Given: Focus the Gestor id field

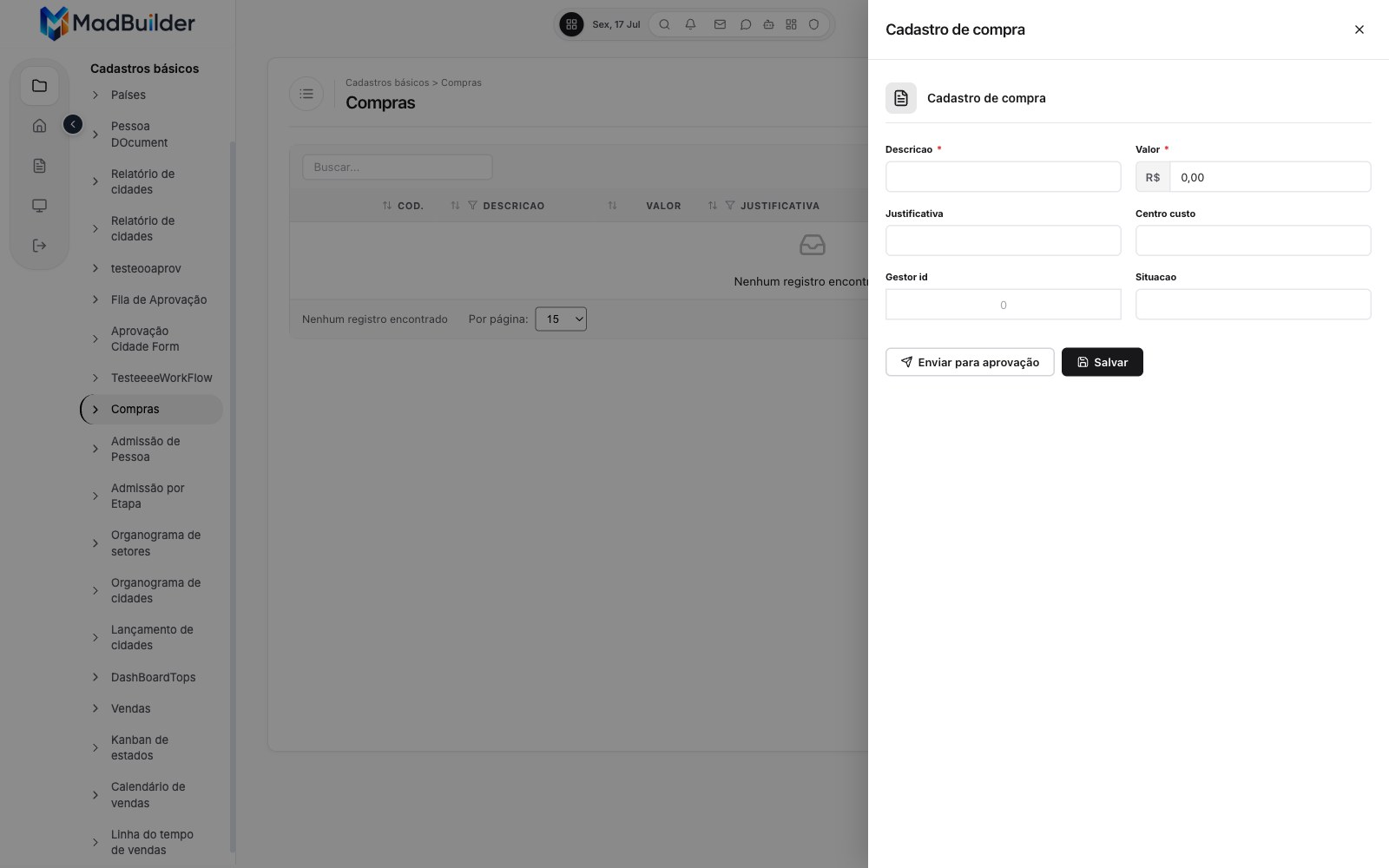Looking at the screenshot, I should click(1003, 305).
